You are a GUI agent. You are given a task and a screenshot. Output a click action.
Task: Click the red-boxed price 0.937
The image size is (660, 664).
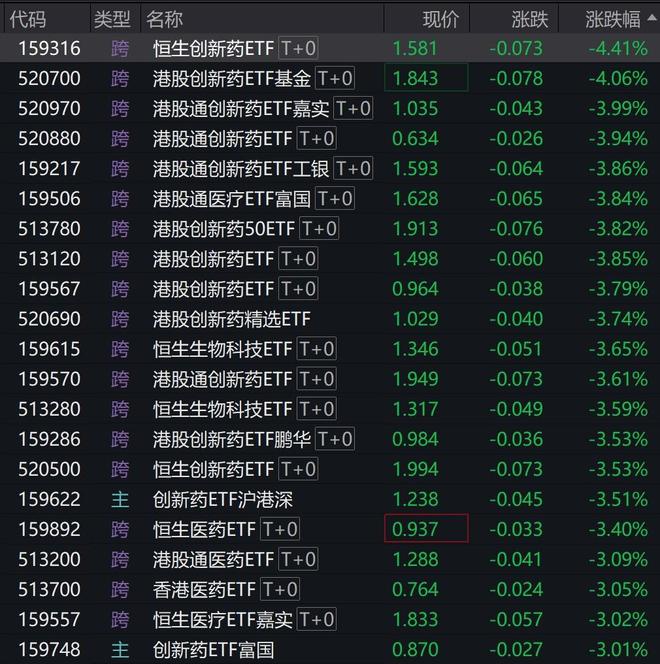(x=426, y=528)
